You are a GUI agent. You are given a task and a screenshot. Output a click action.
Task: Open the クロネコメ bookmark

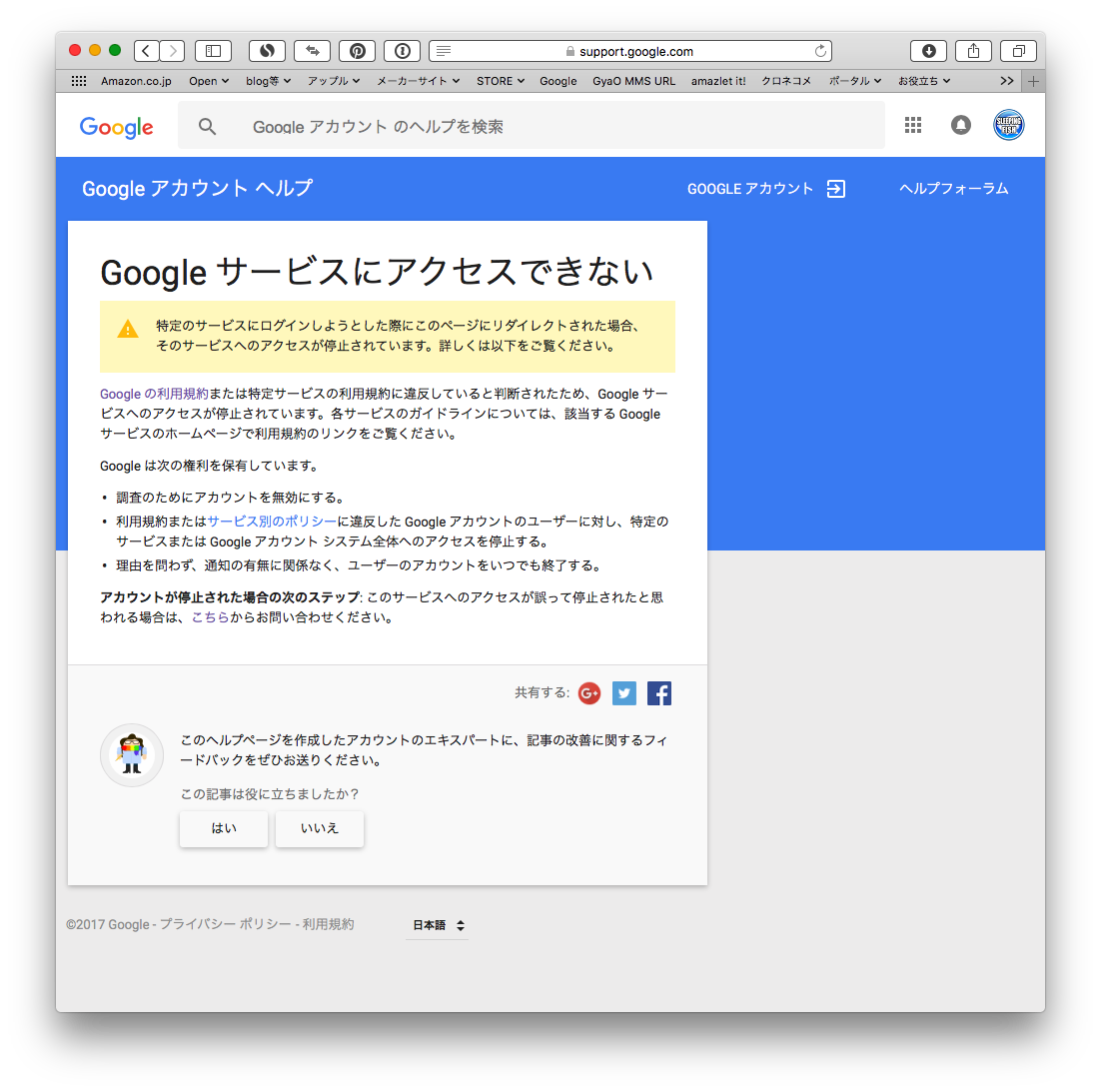786,81
